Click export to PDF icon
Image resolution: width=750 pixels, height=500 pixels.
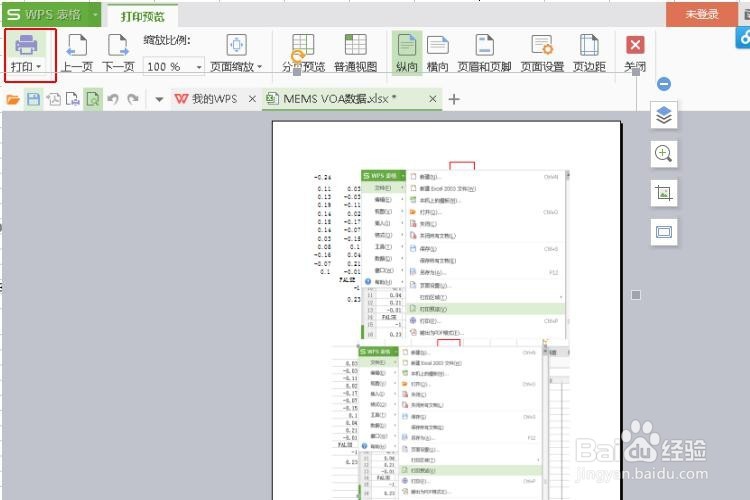(x=53, y=99)
